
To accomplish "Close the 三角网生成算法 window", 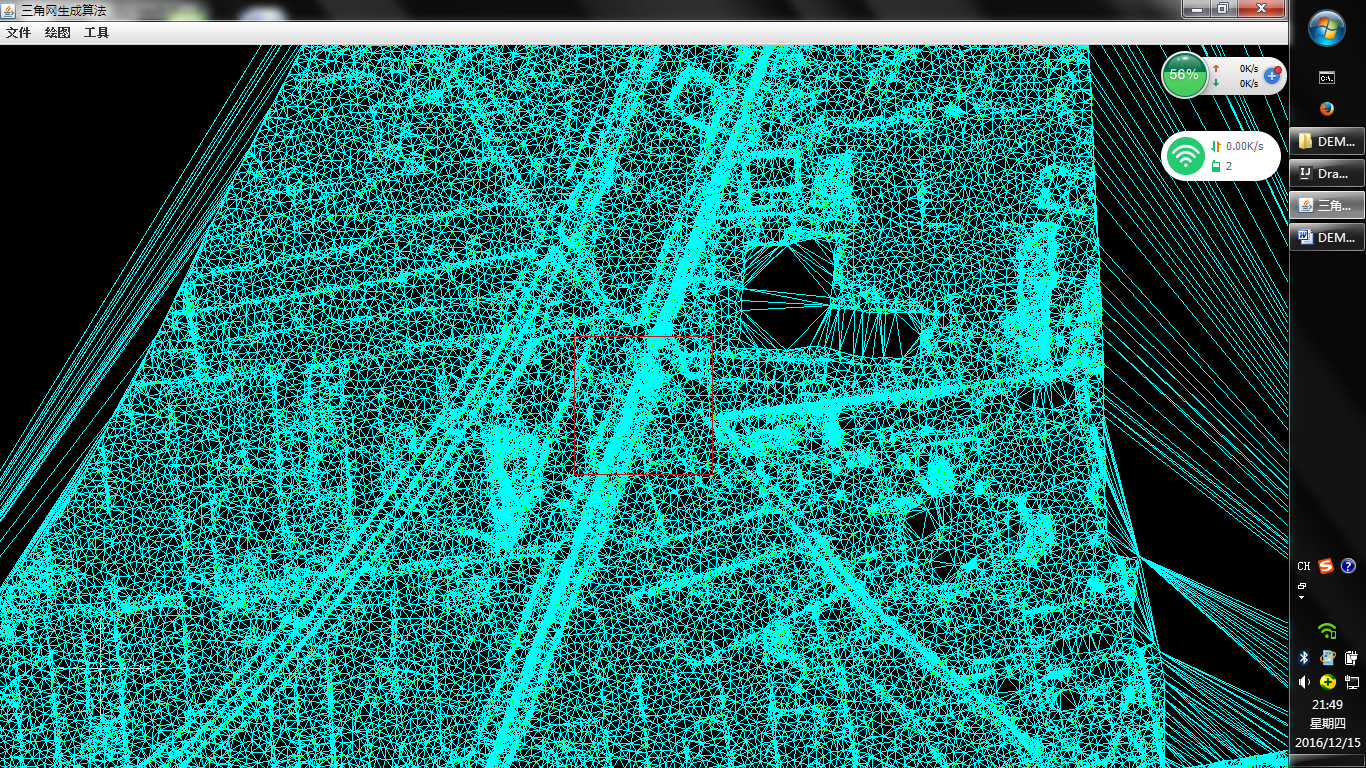I will click(1259, 8).
